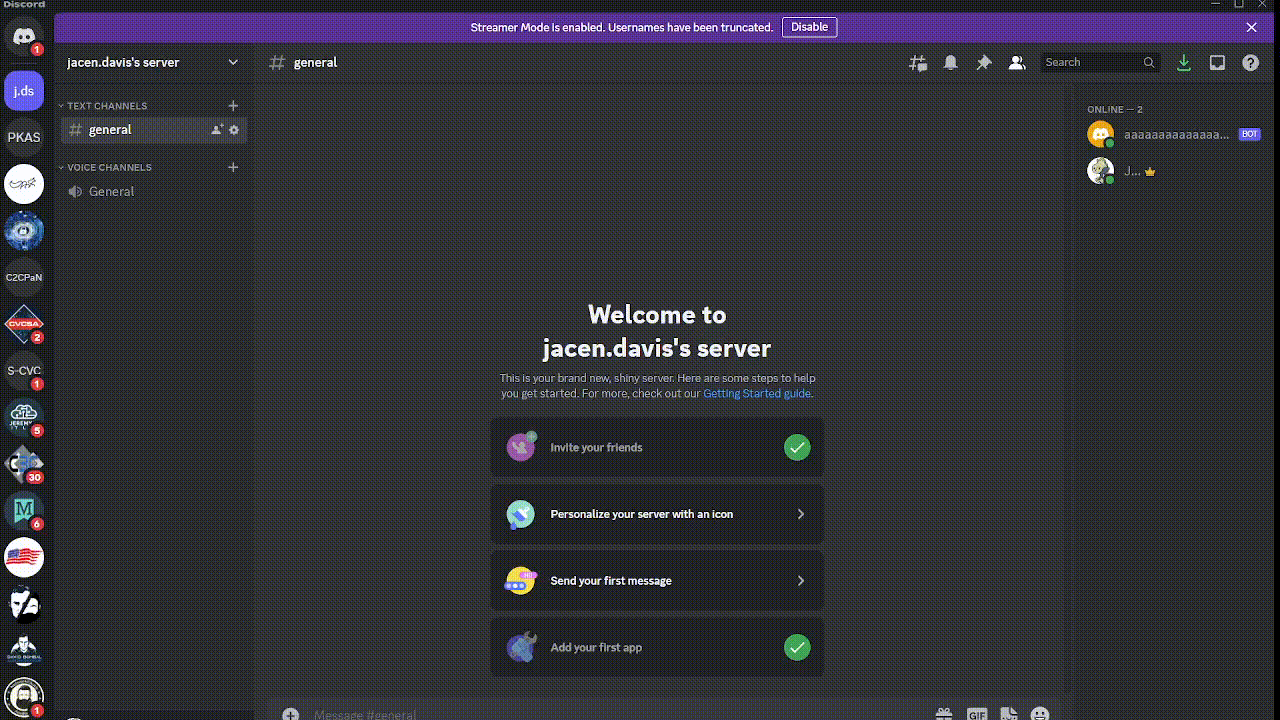Screen dimensions: 1280x720
Task: Click the download apps icon
Action: [x=1184, y=63]
